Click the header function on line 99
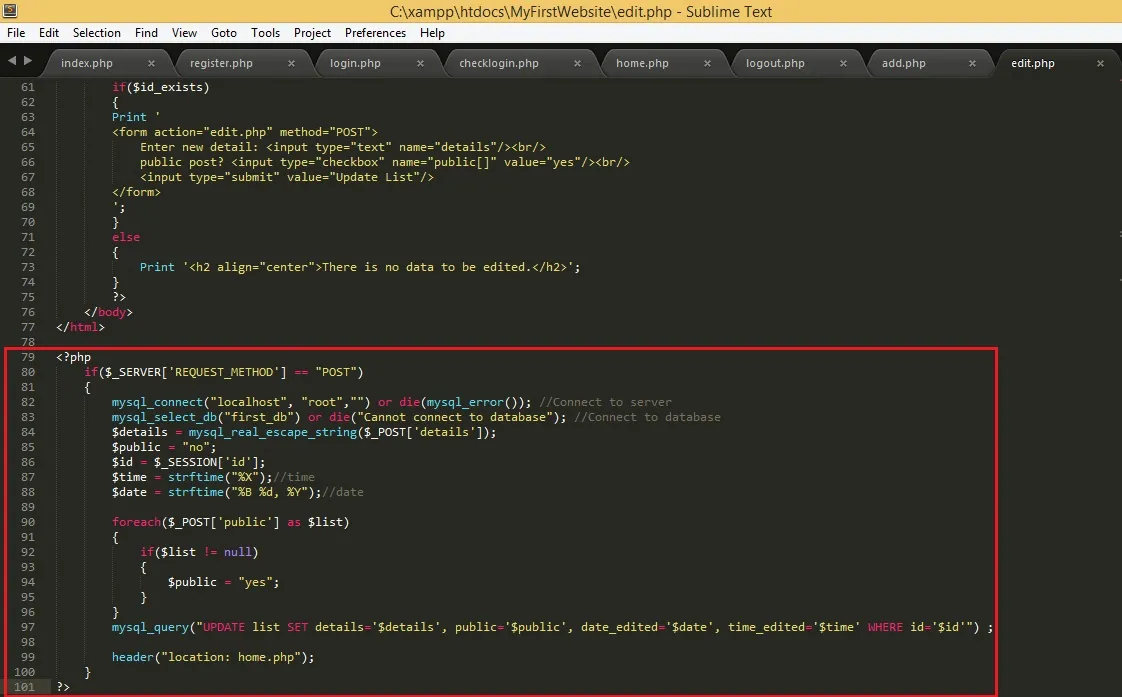 [133, 657]
